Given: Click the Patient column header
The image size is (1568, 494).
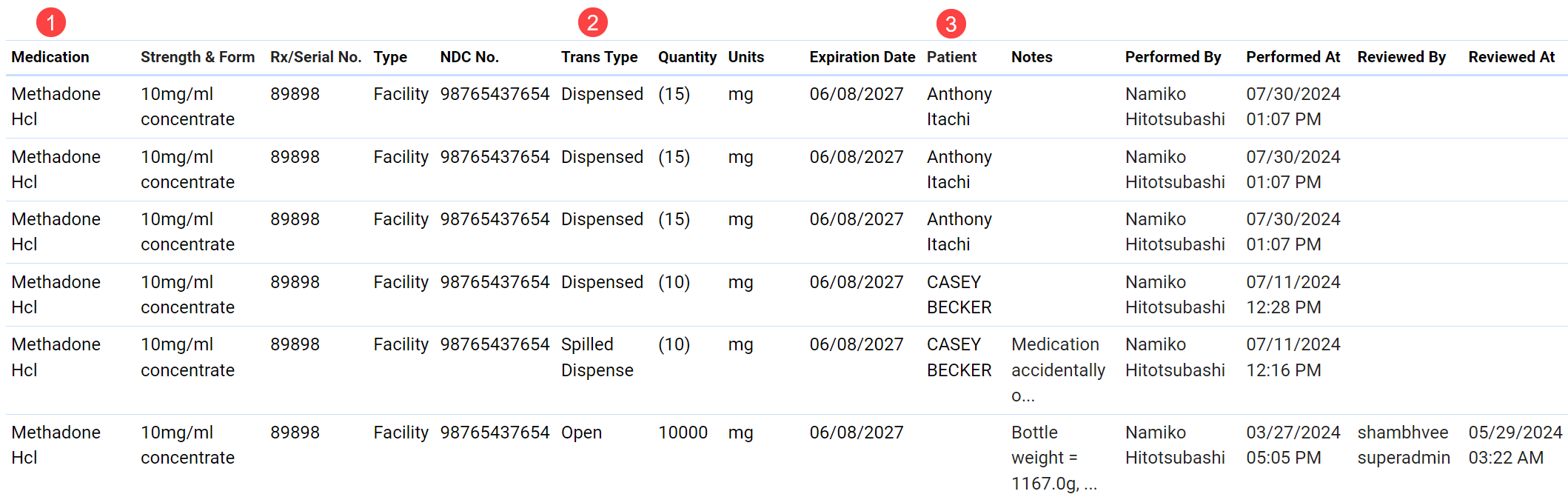Looking at the screenshot, I should (951, 57).
